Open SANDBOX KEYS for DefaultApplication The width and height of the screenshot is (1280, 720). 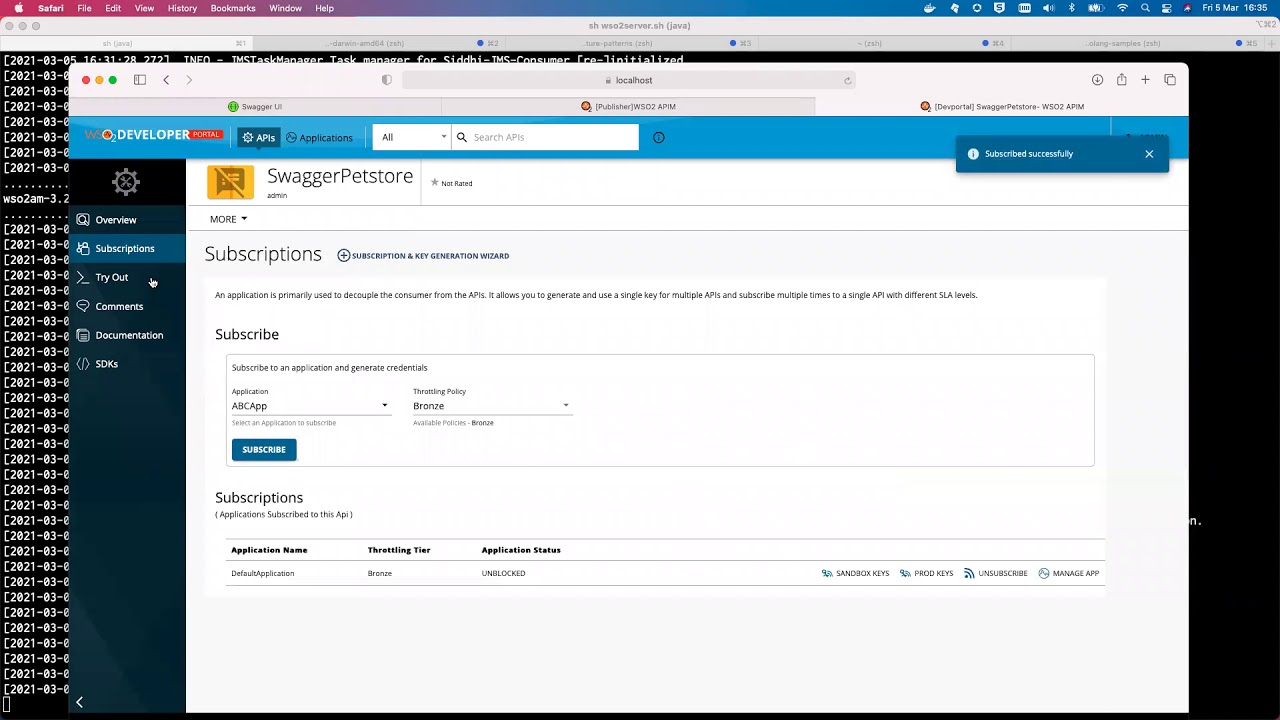coord(855,574)
